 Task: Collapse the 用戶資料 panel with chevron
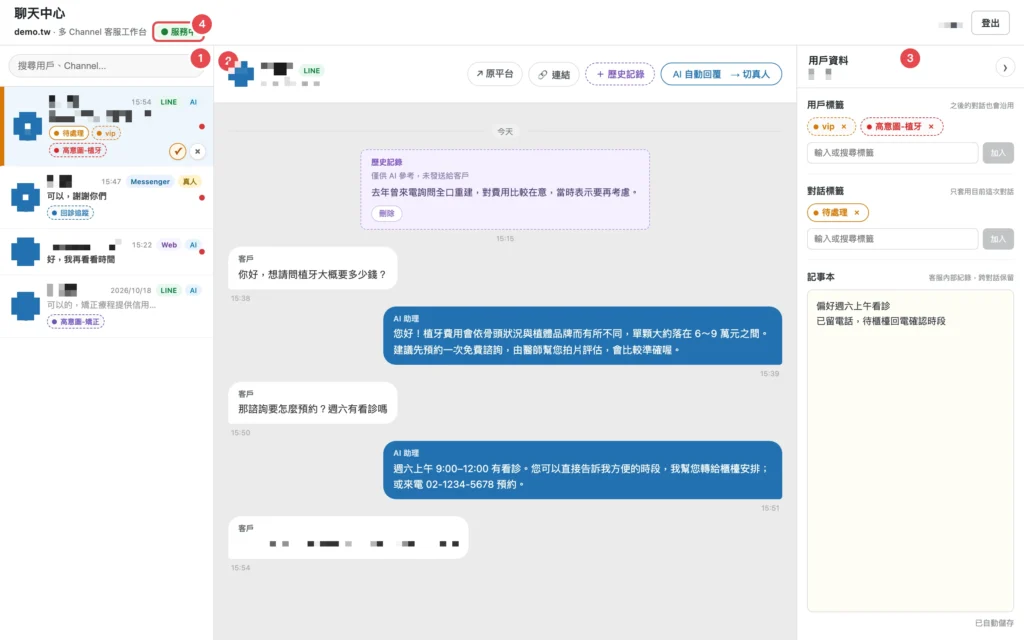[x=1004, y=67]
